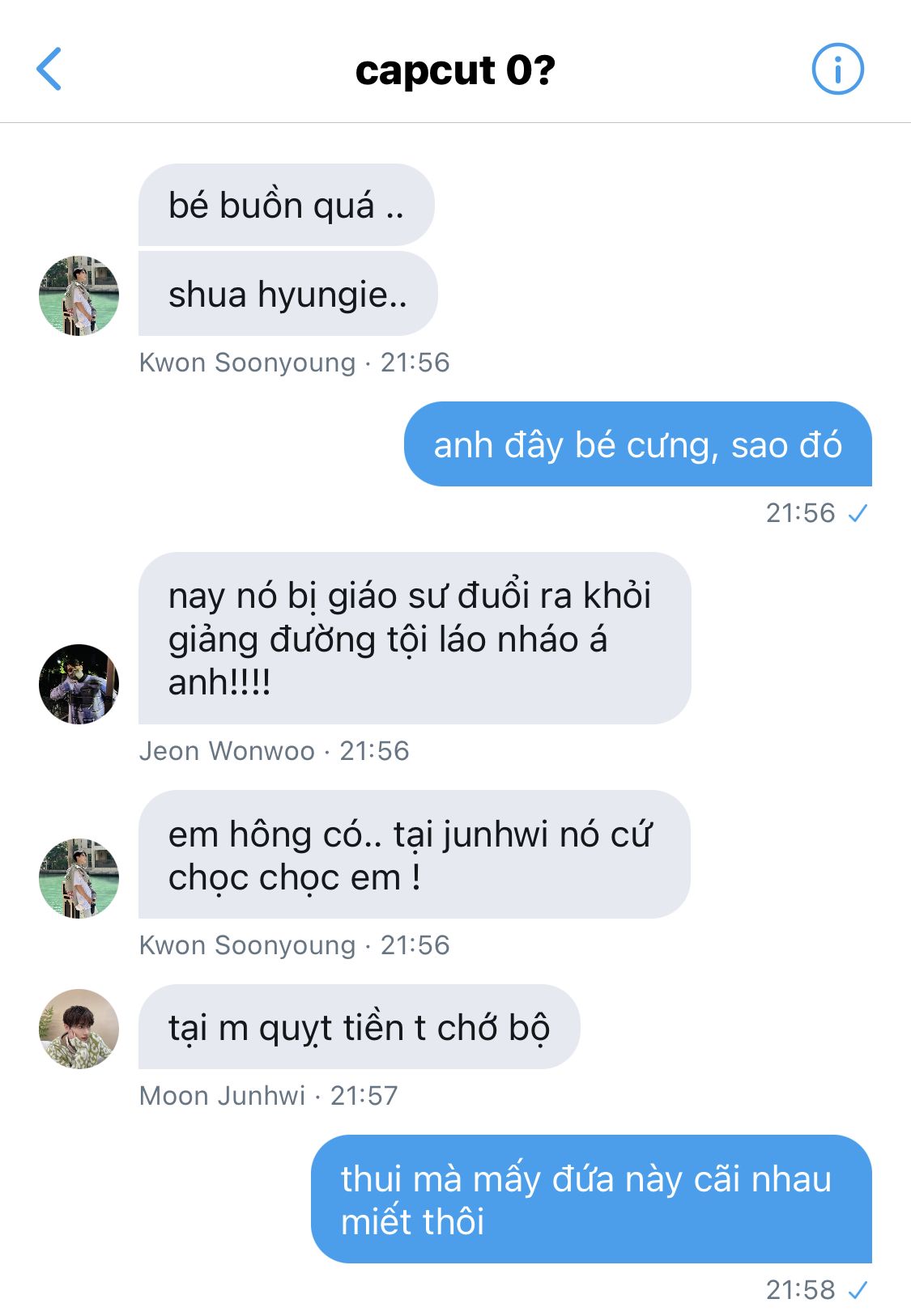The width and height of the screenshot is (911, 1316).
Task: Tap Kwon Soonyoung's avatar beside junhwi message
Action: pos(79,878)
